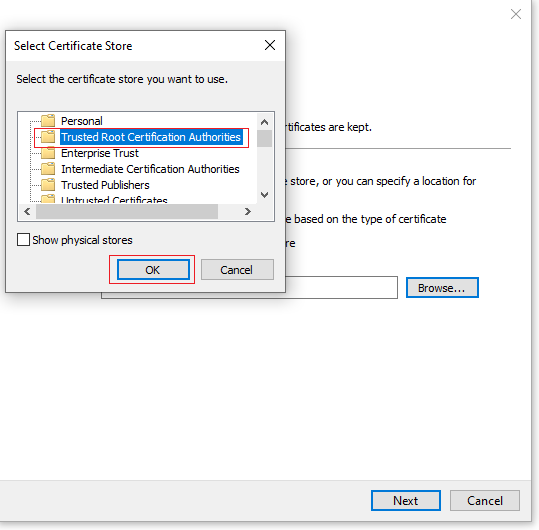Viewport: 539px width, 530px height.
Task: Close the Select Certificate Store dialog
Action: coord(270,45)
